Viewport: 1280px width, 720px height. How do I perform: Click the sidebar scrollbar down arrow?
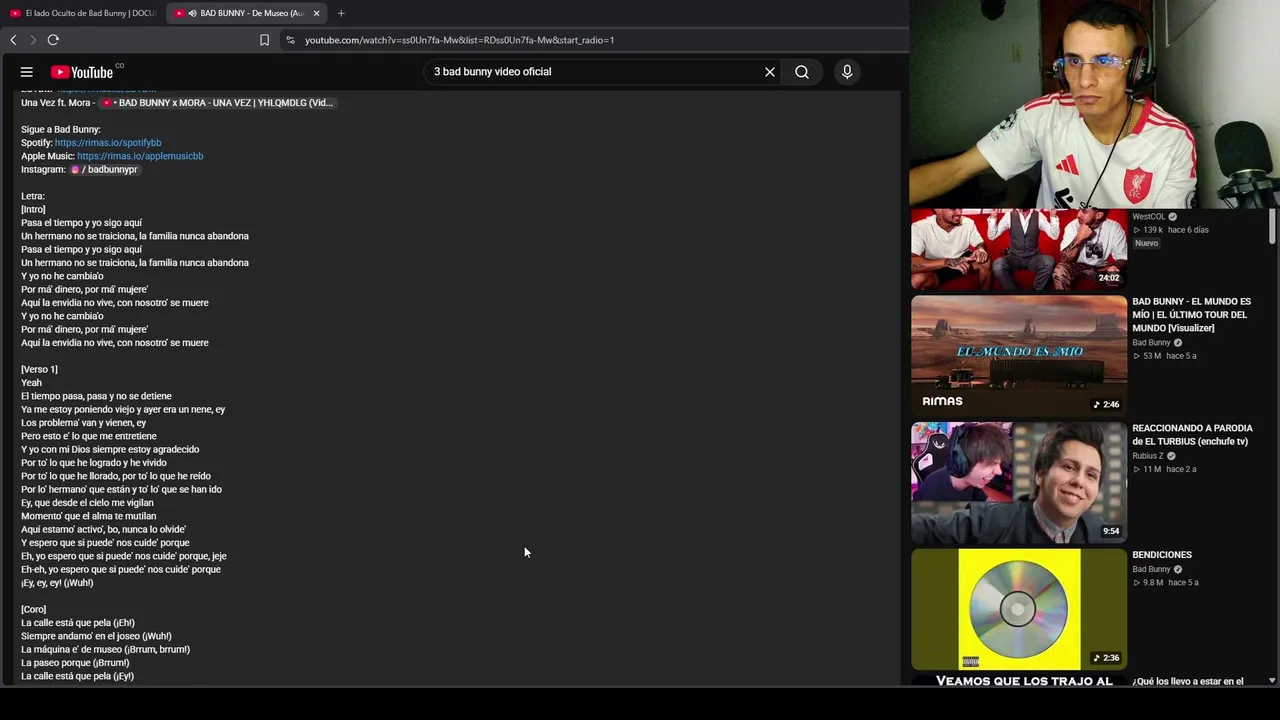point(1272,681)
